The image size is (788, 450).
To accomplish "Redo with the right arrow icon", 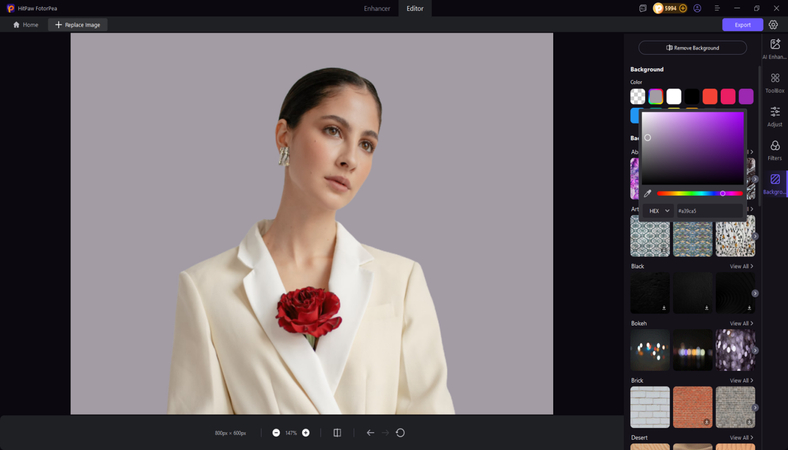I will point(385,433).
